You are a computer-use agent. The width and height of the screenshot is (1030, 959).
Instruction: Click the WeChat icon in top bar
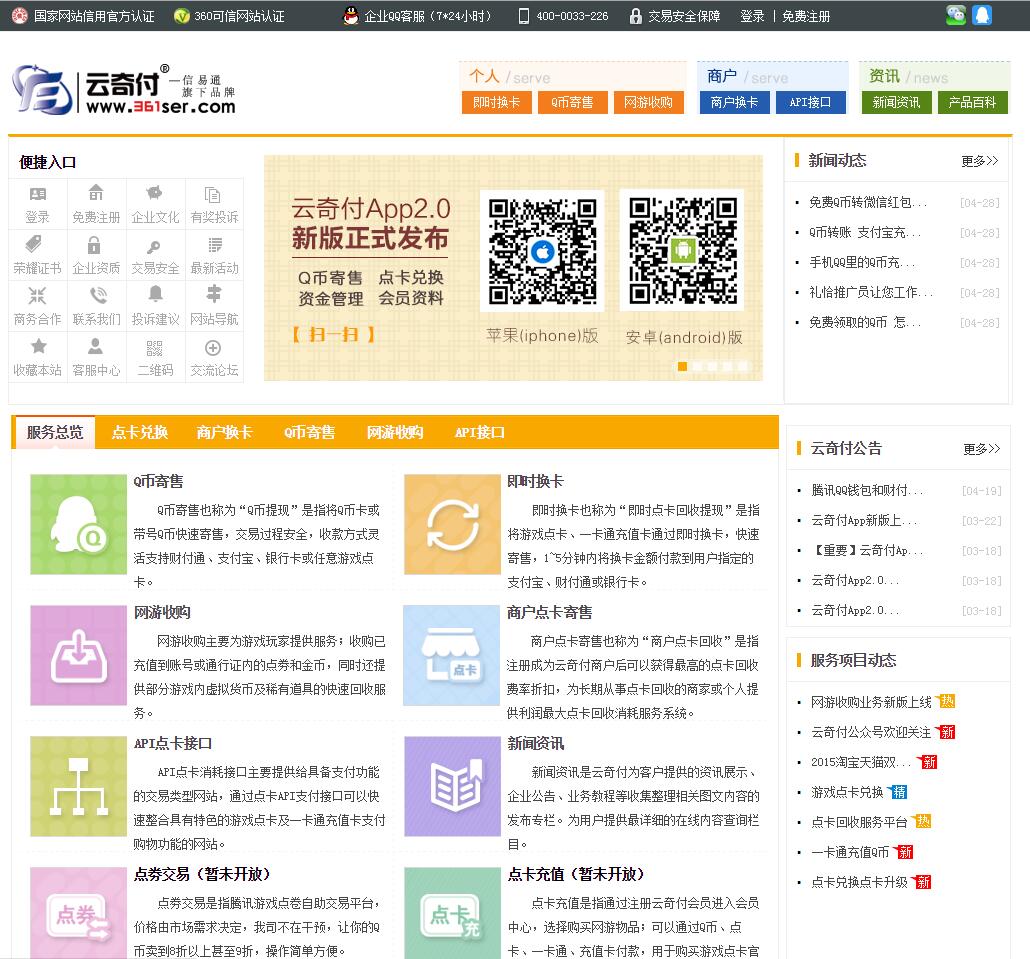click(956, 15)
